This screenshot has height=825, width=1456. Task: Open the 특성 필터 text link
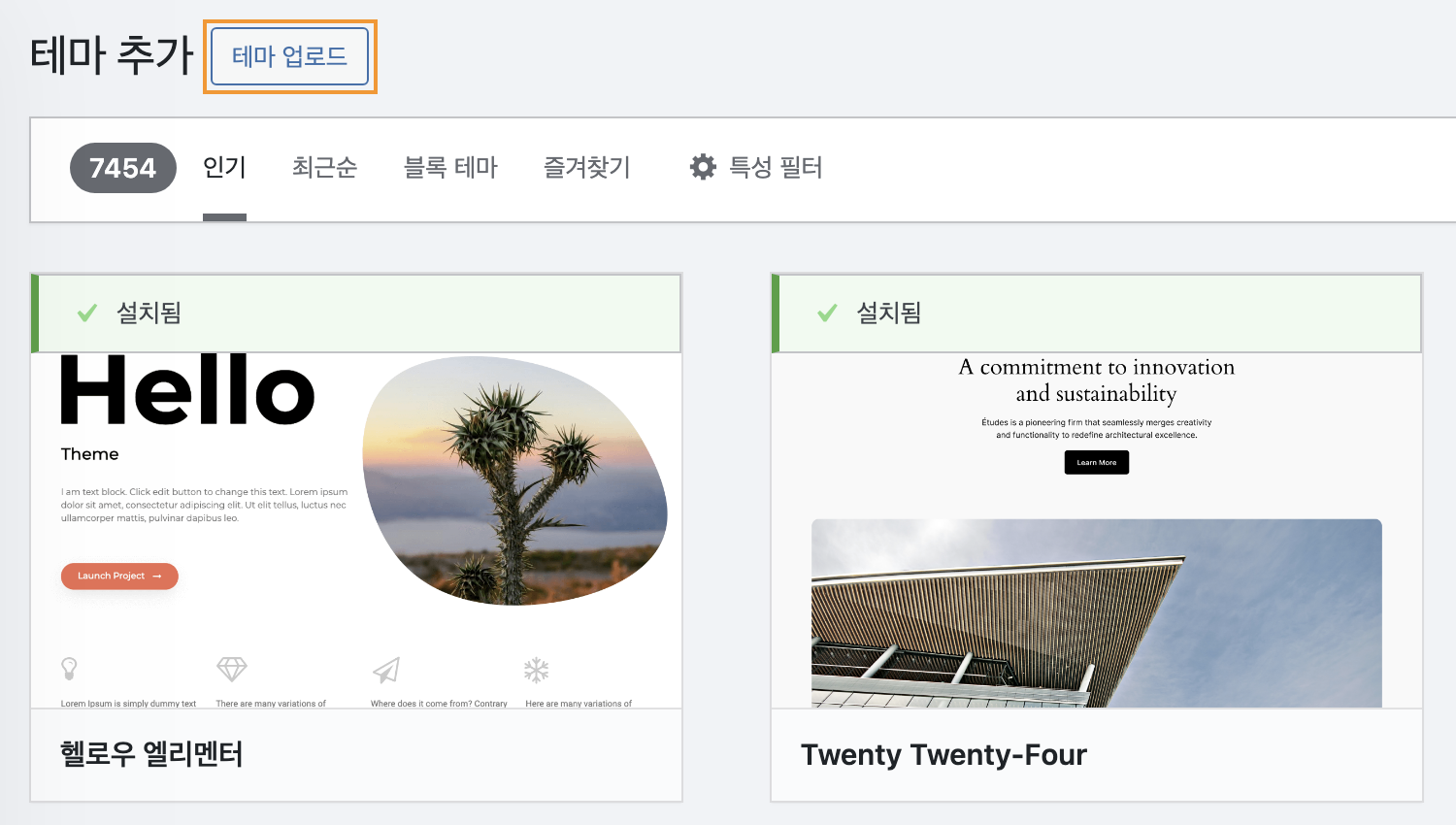click(x=776, y=167)
